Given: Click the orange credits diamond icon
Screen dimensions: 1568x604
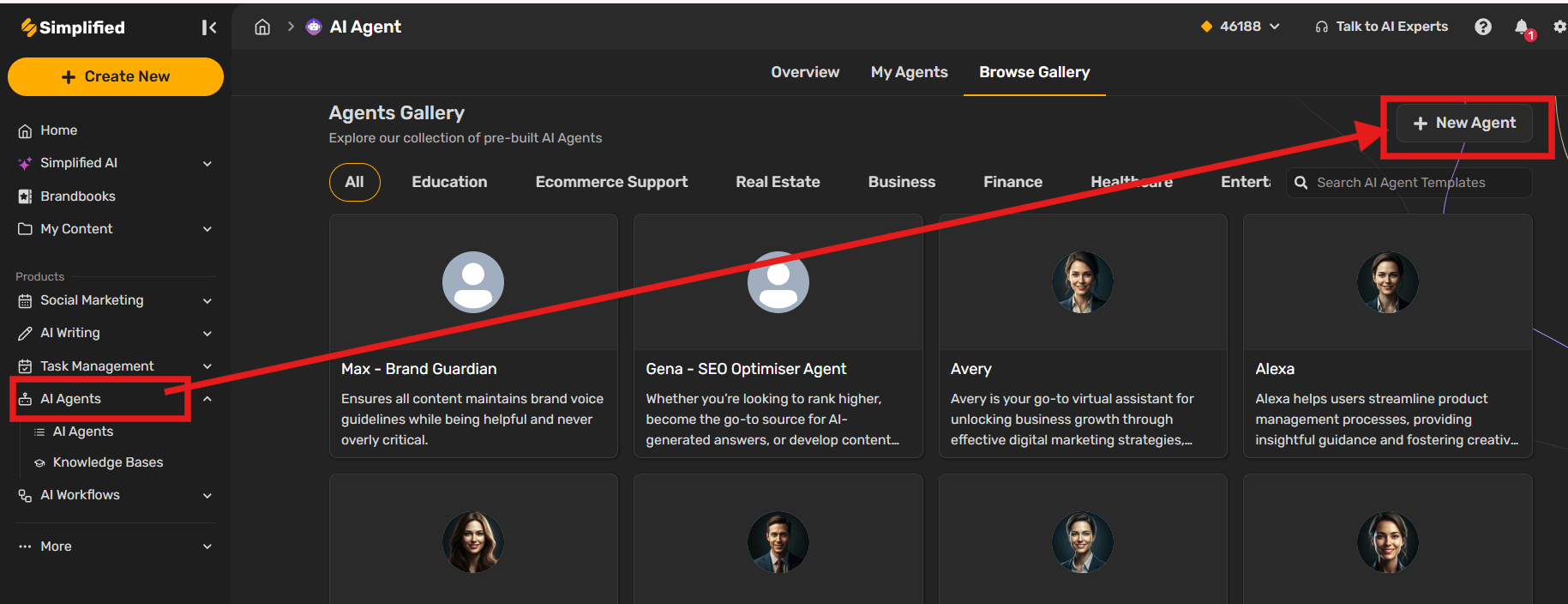Looking at the screenshot, I should click(x=1206, y=27).
